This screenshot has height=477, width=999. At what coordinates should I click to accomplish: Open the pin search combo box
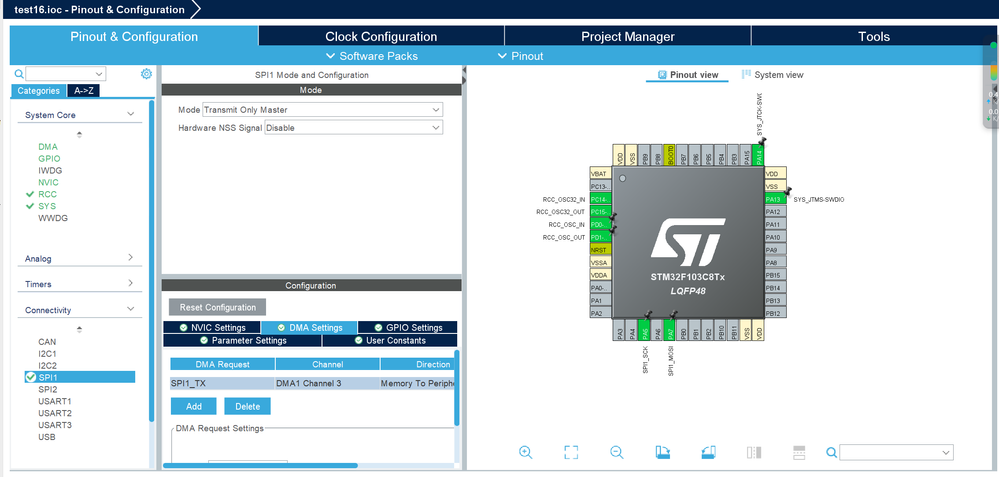[x=896, y=452]
